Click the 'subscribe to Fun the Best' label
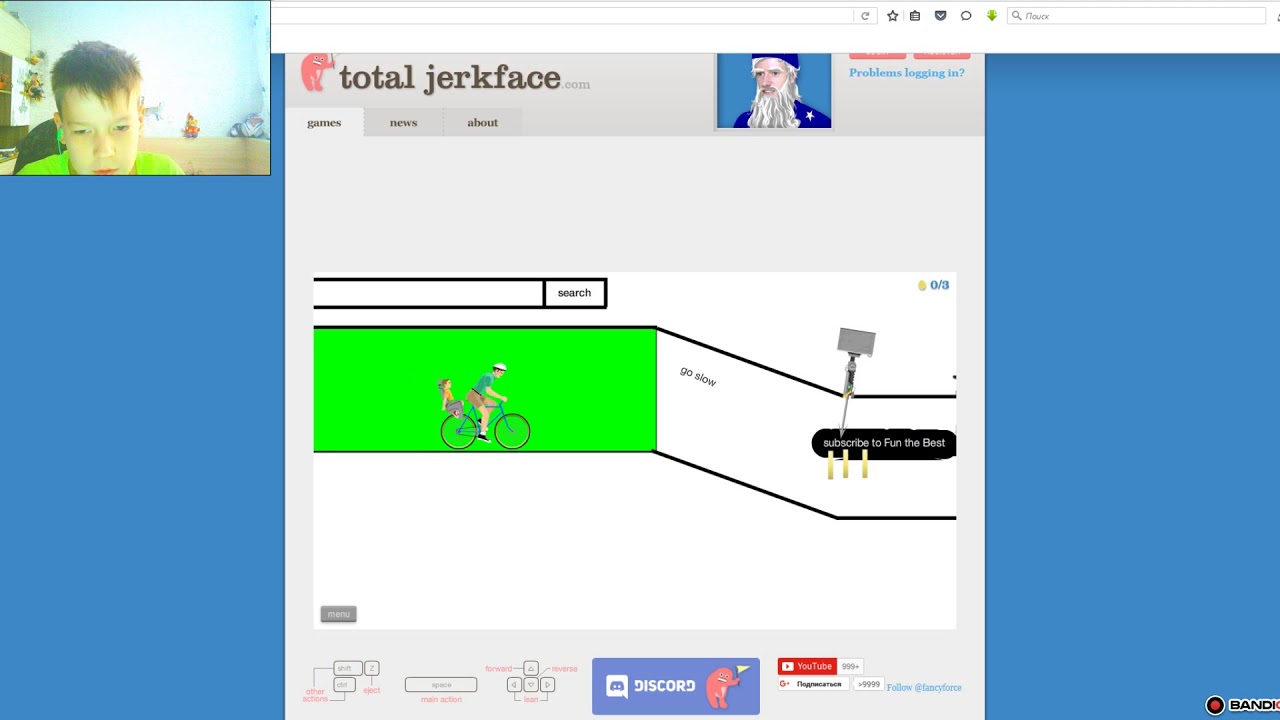Viewport: 1280px width, 720px height. tap(884, 443)
